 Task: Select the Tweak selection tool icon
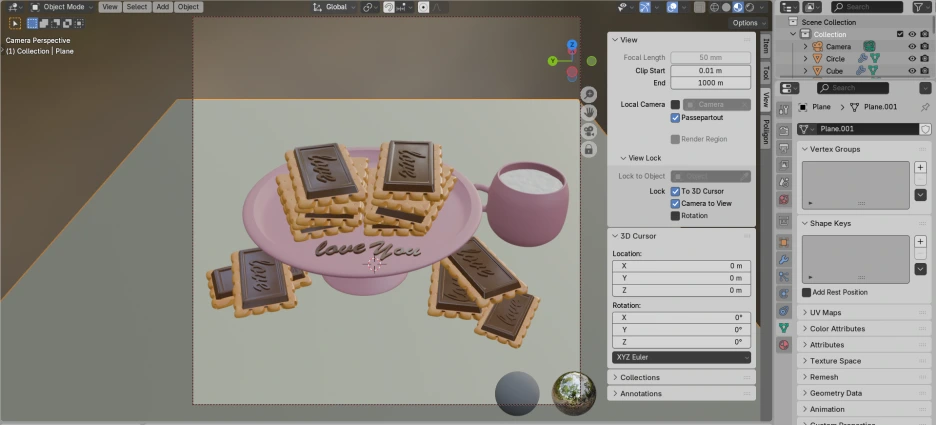pyautogui.click(x=15, y=23)
